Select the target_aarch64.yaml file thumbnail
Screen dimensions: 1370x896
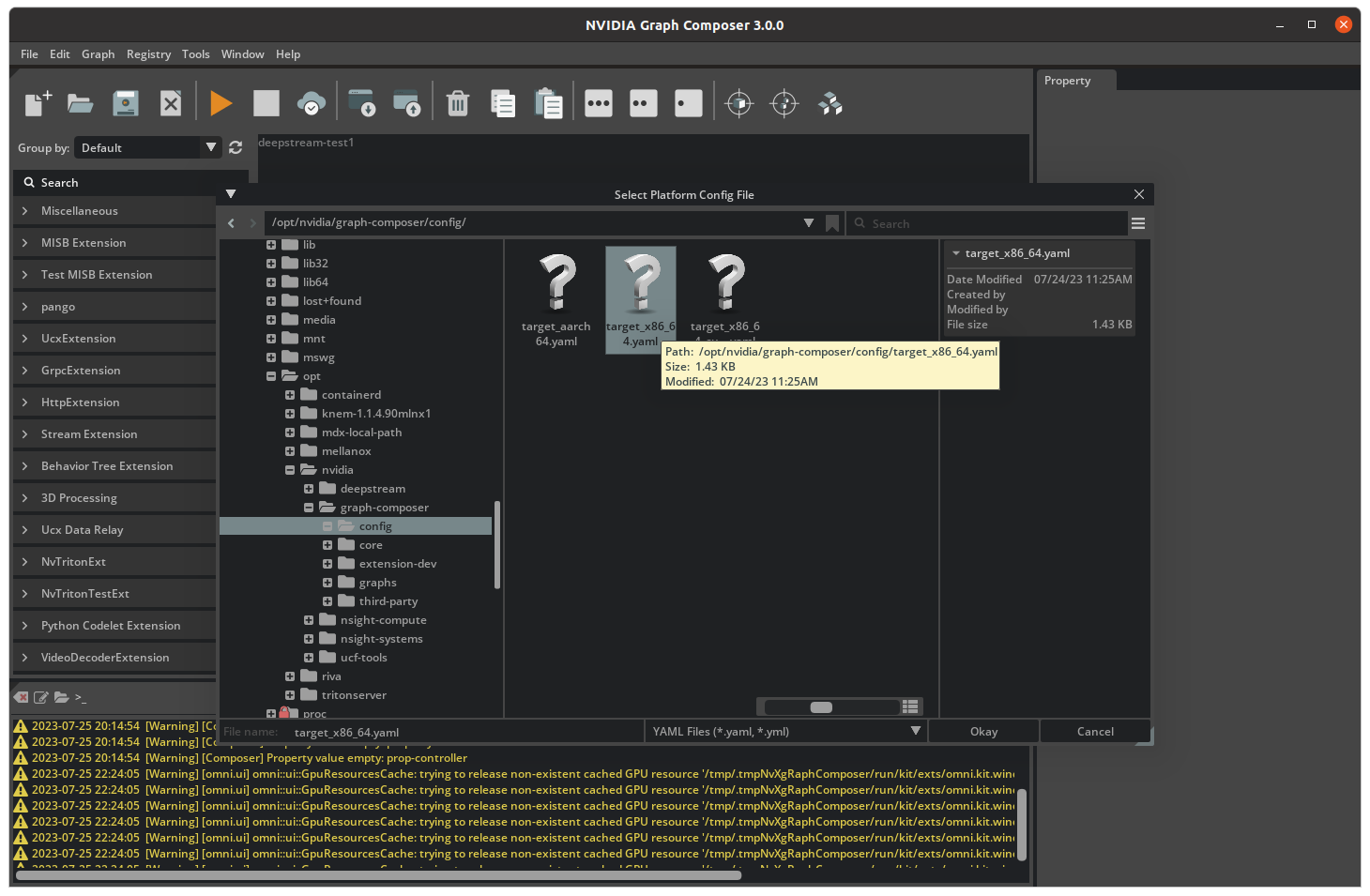pyautogui.click(x=556, y=300)
